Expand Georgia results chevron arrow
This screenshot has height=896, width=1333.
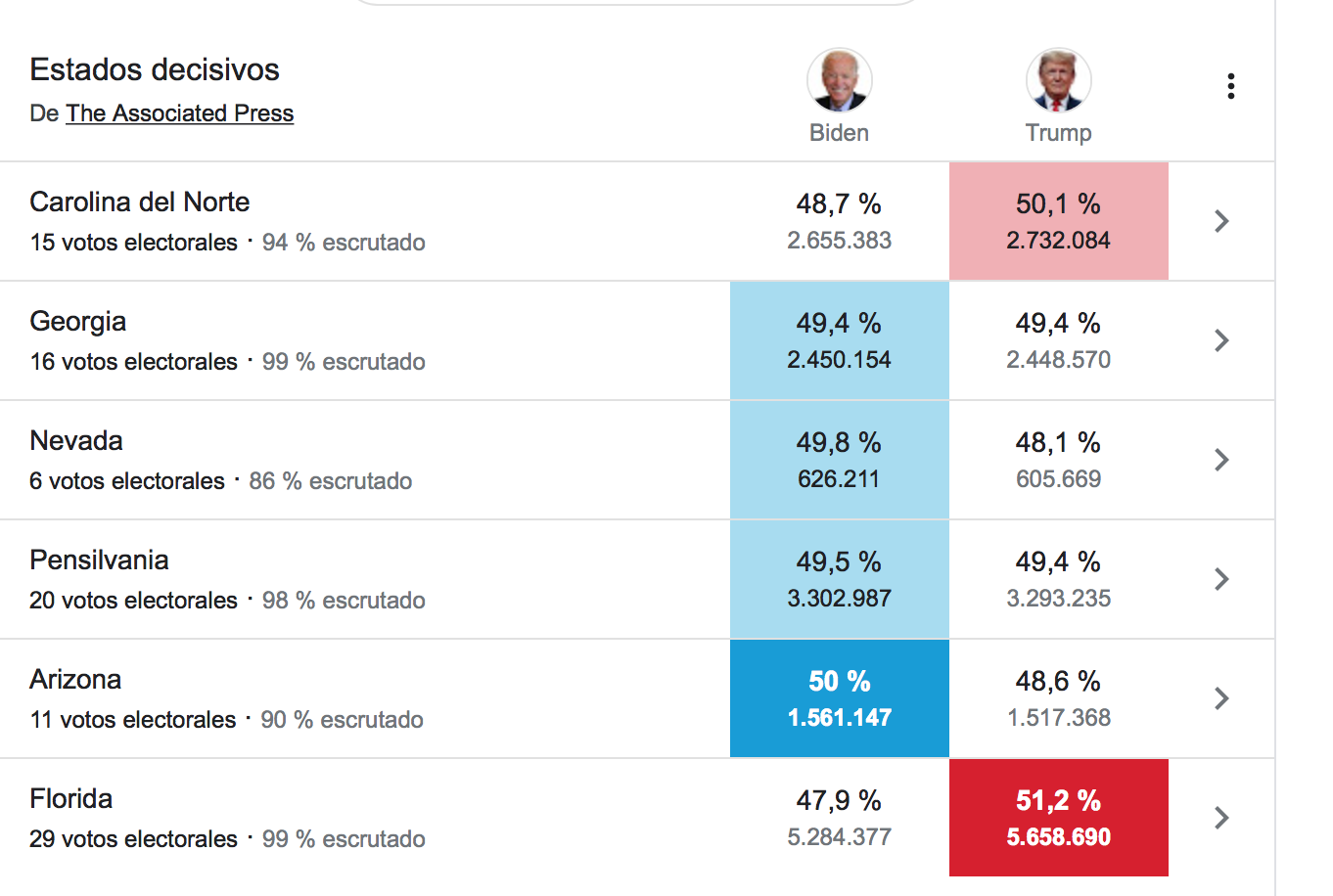click(x=1221, y=340)
